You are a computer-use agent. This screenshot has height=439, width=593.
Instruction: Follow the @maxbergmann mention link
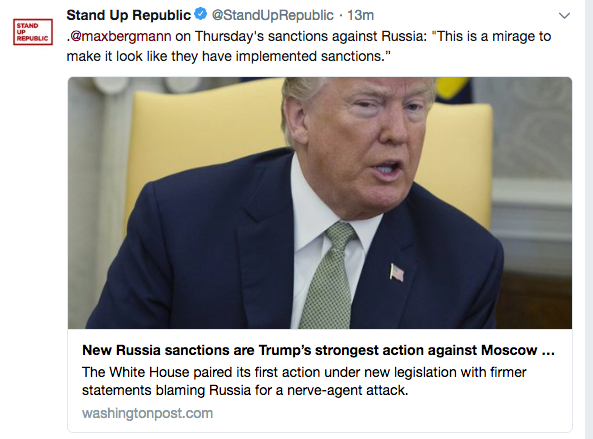121,36
